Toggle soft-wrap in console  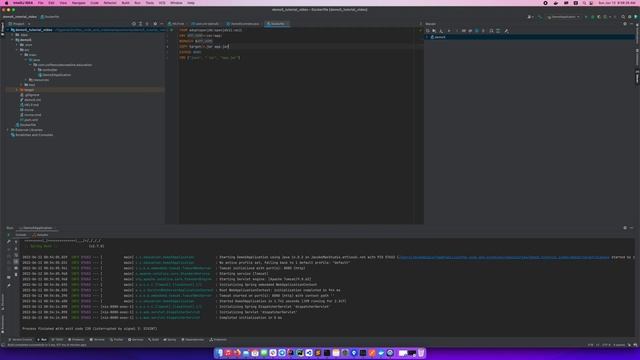(x=16, y=255)
